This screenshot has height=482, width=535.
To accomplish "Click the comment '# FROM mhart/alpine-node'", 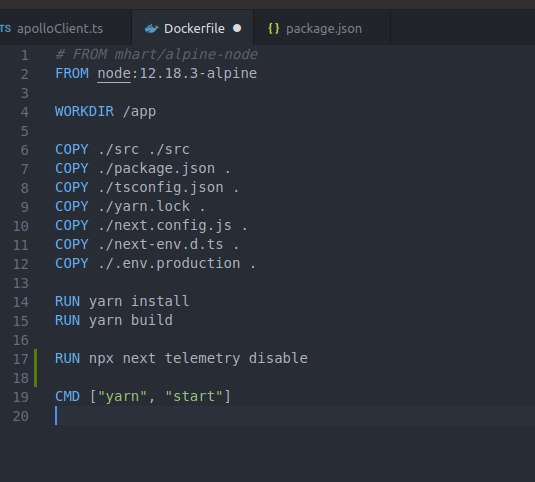I will coord(156,54).
